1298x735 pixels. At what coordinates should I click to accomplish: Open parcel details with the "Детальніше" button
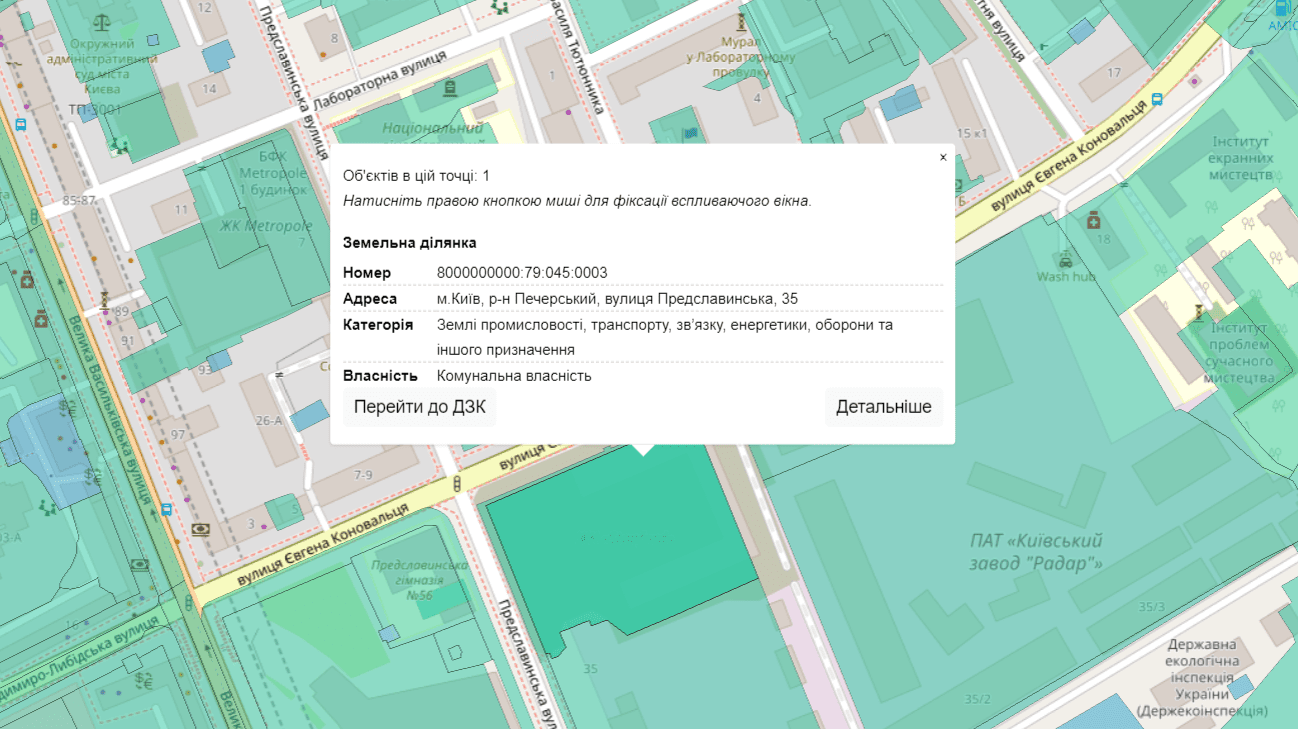click(883, 407)
